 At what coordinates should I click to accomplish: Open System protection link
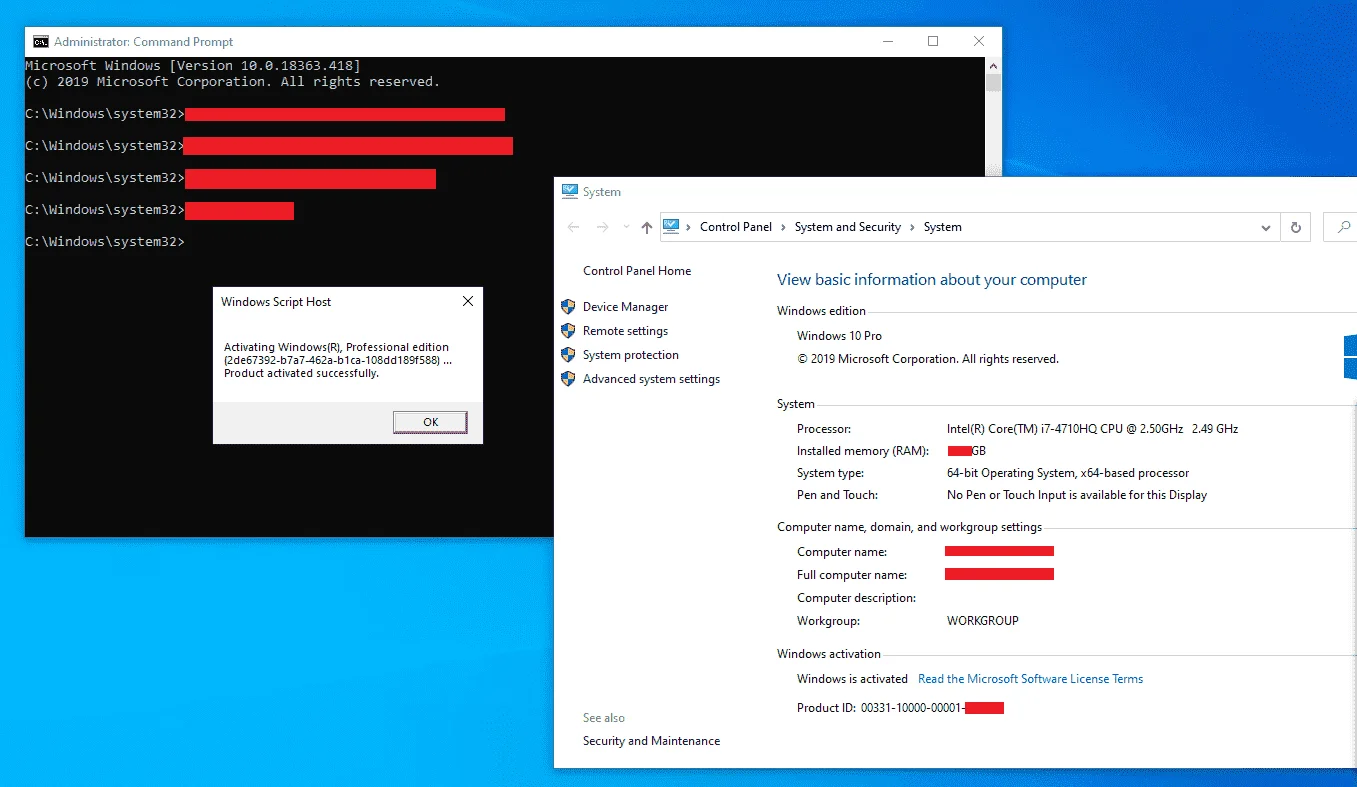click(631, 355)
